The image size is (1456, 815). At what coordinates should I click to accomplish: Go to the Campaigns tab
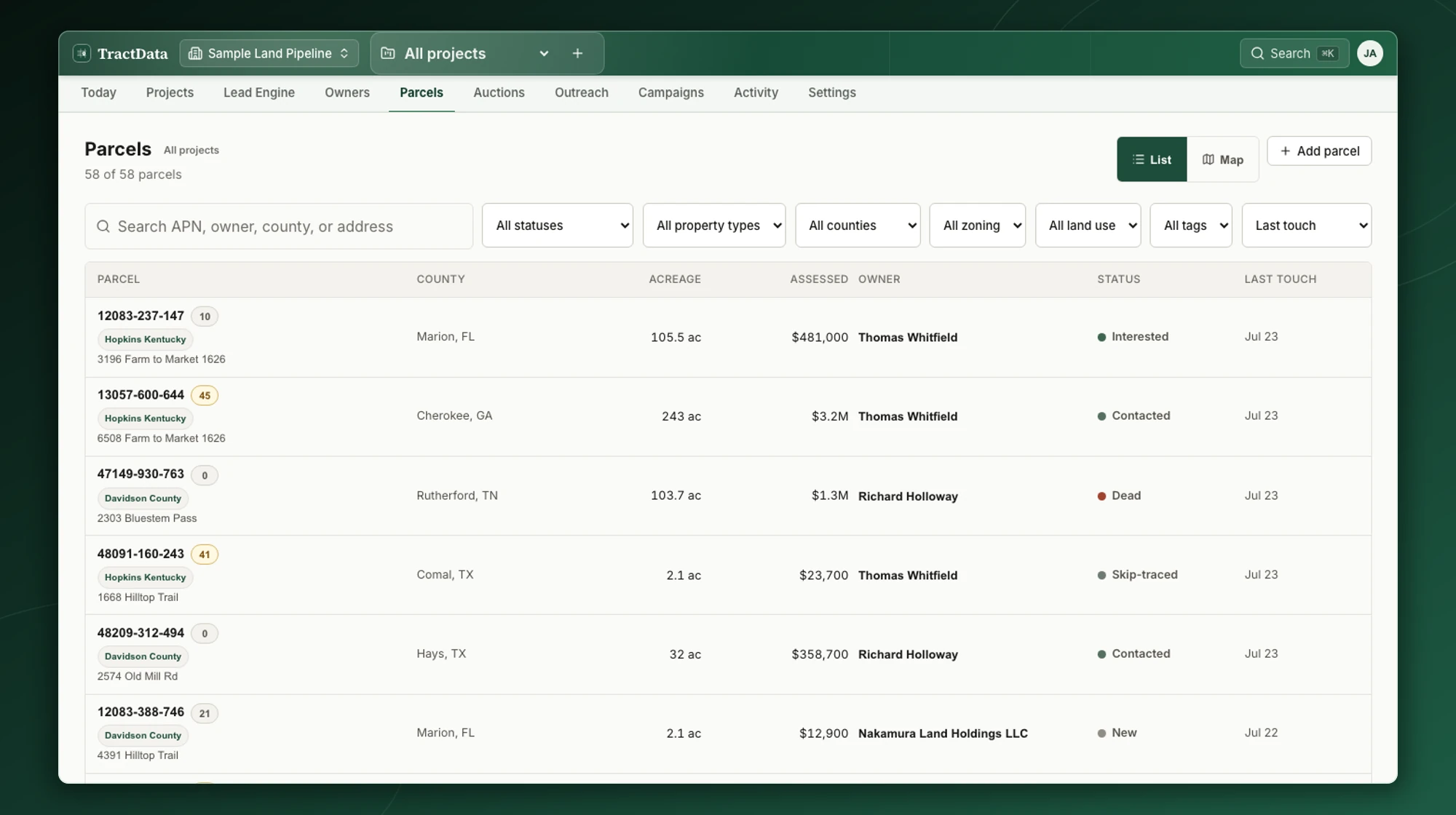pyautogui.click(x=671, y=92)
